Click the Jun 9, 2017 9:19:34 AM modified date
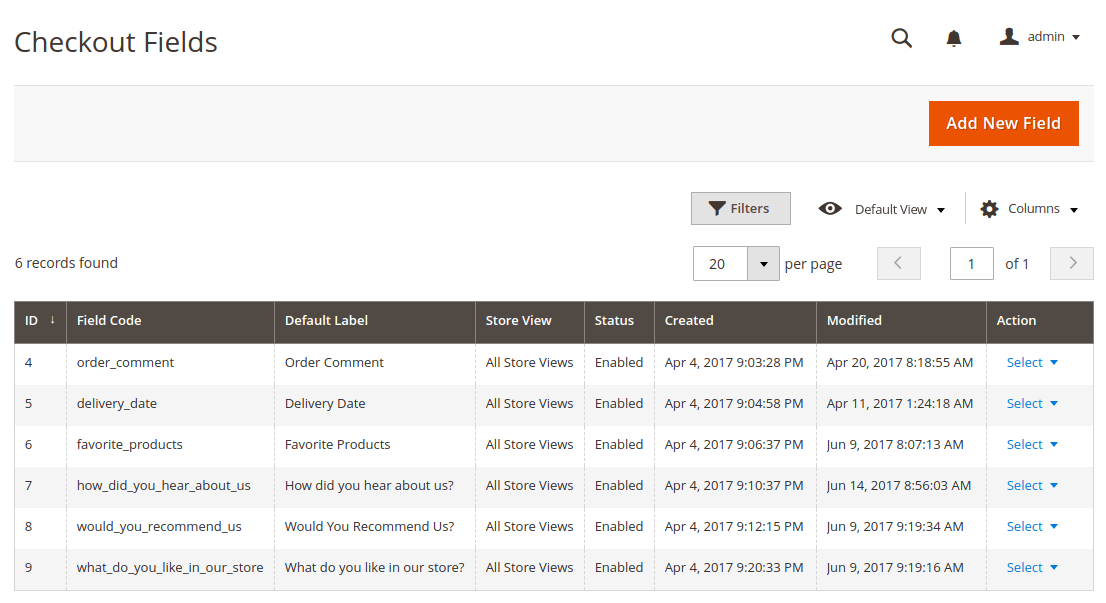The height and width of the screenshot is (603, 1106). pos(895,526)
